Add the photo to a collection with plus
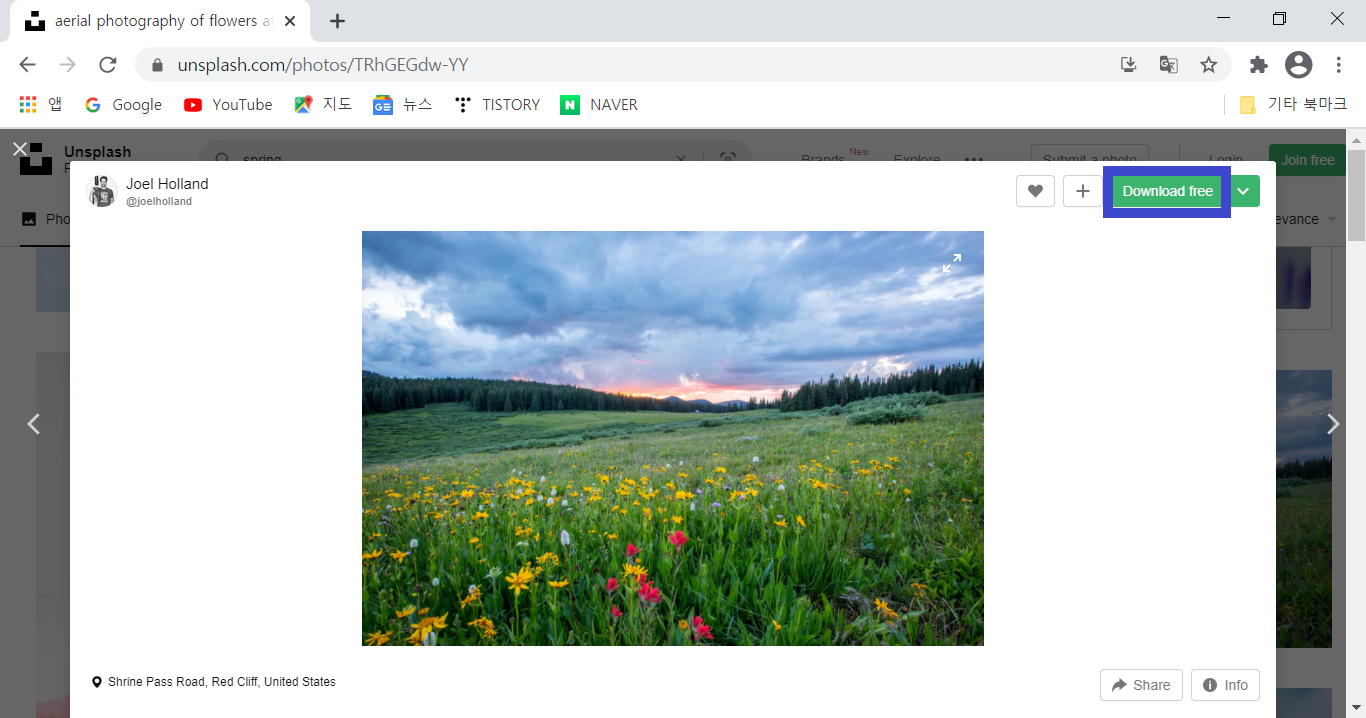1366x718 pixels. [x=1082, y=191]
